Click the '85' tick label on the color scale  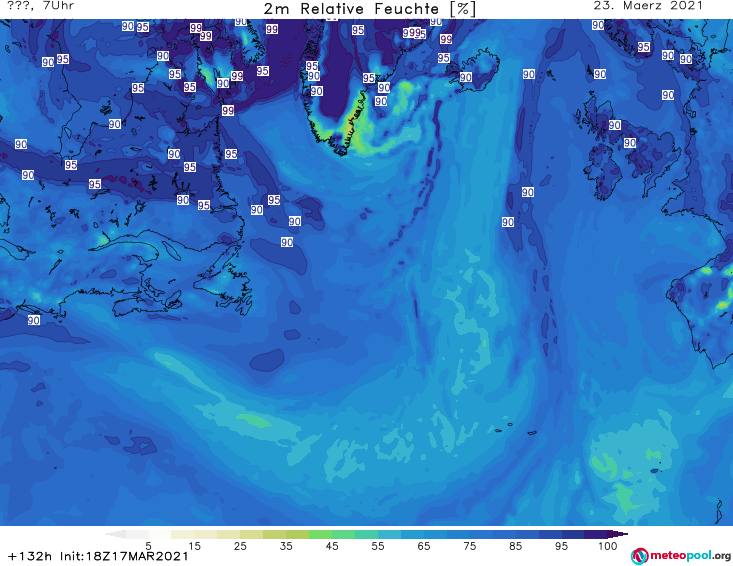coord(515,546)
